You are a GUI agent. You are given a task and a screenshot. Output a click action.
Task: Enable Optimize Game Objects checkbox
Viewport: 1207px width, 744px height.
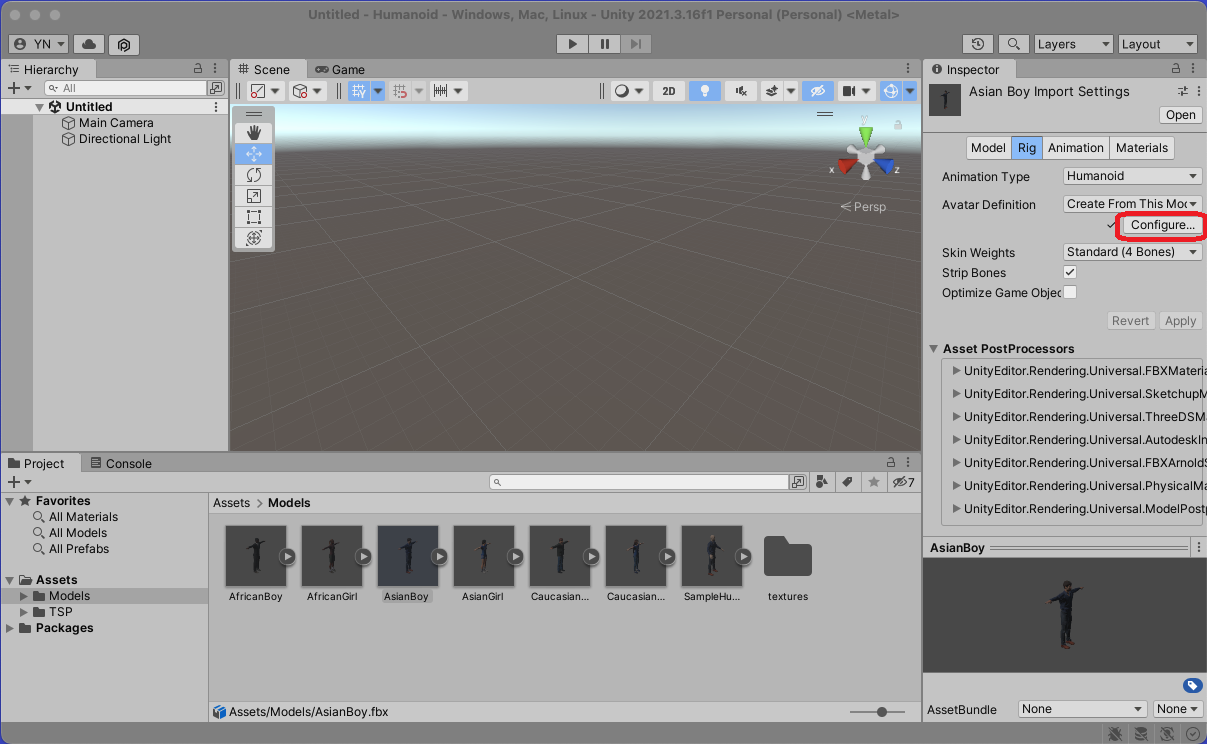pyautogui.click(x=1070, y=292)
